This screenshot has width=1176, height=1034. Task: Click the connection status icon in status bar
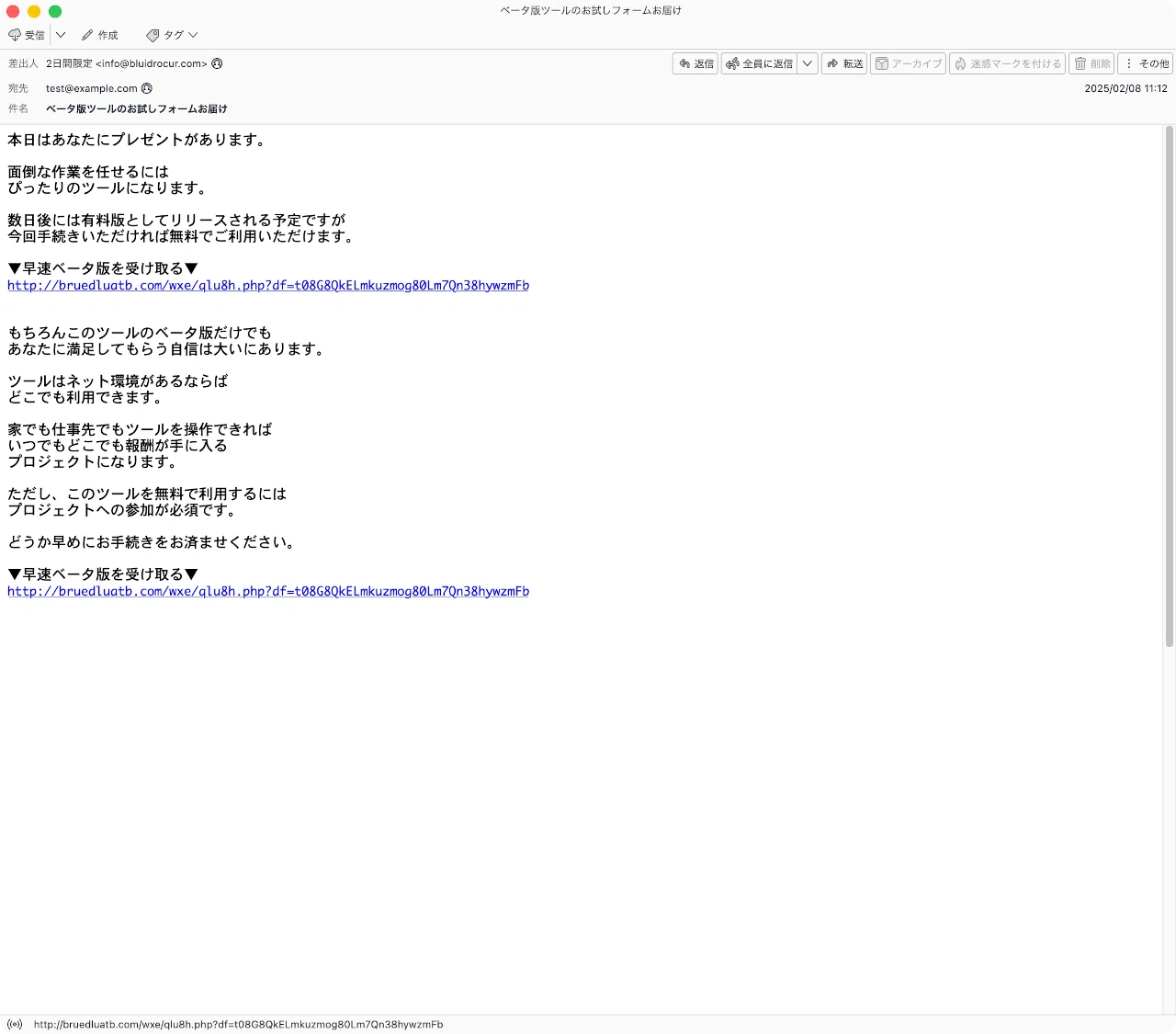pos(15,1024)
